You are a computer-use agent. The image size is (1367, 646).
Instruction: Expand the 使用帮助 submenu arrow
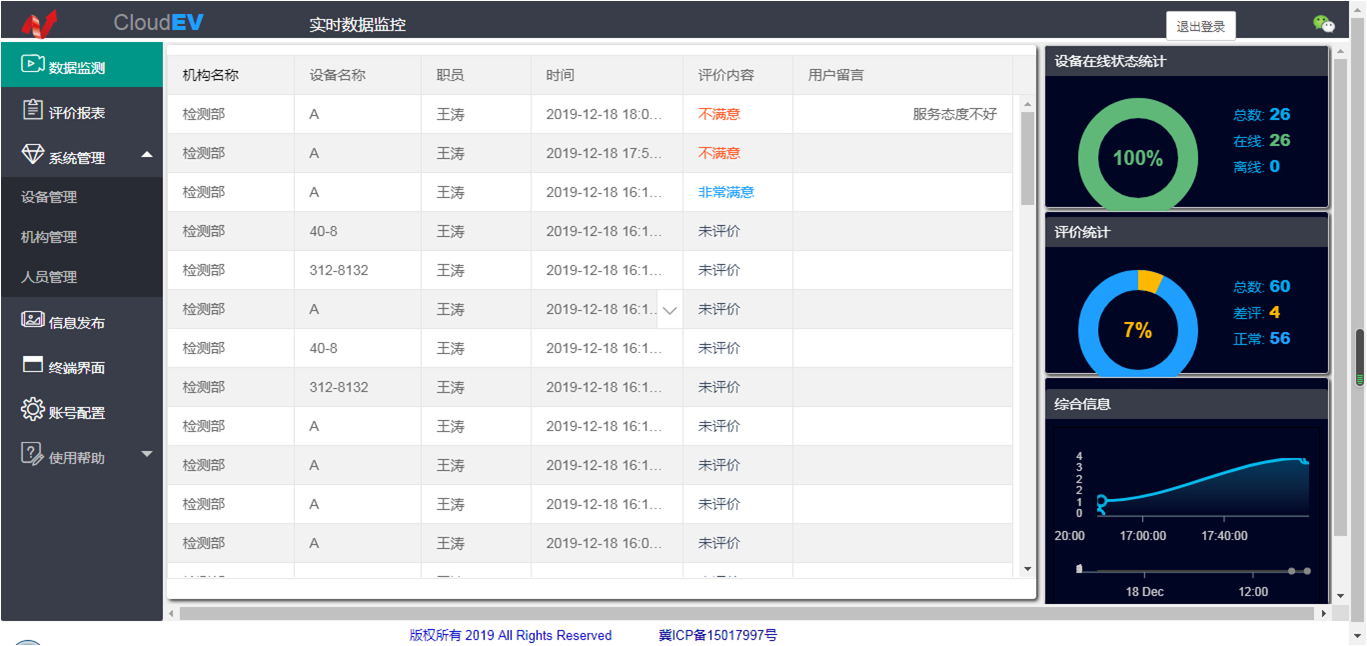click(147, 455)
